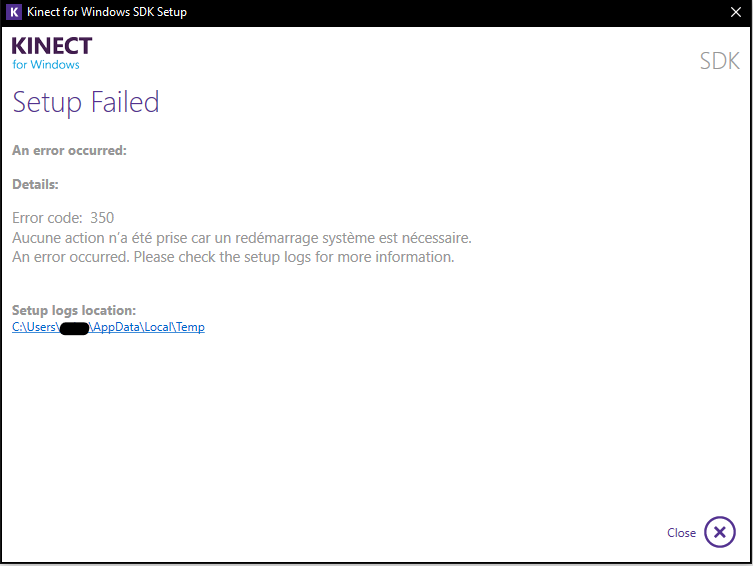Image resolution: width=753 pixels, height=566 pixels.
Task: Click the purple K icon in title bar
Action: [x=13, y=12]
